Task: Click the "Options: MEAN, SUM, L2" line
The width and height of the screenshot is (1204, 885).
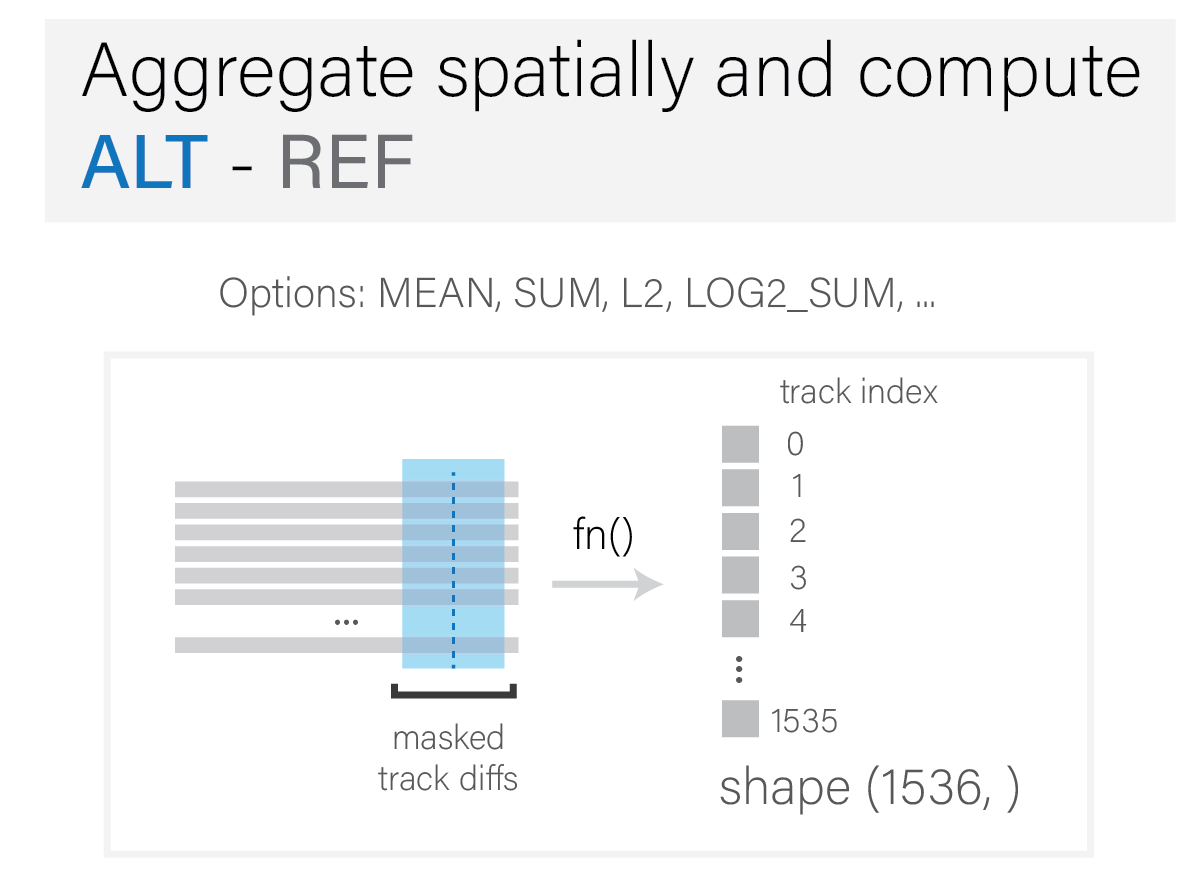Action: point(577,294)
